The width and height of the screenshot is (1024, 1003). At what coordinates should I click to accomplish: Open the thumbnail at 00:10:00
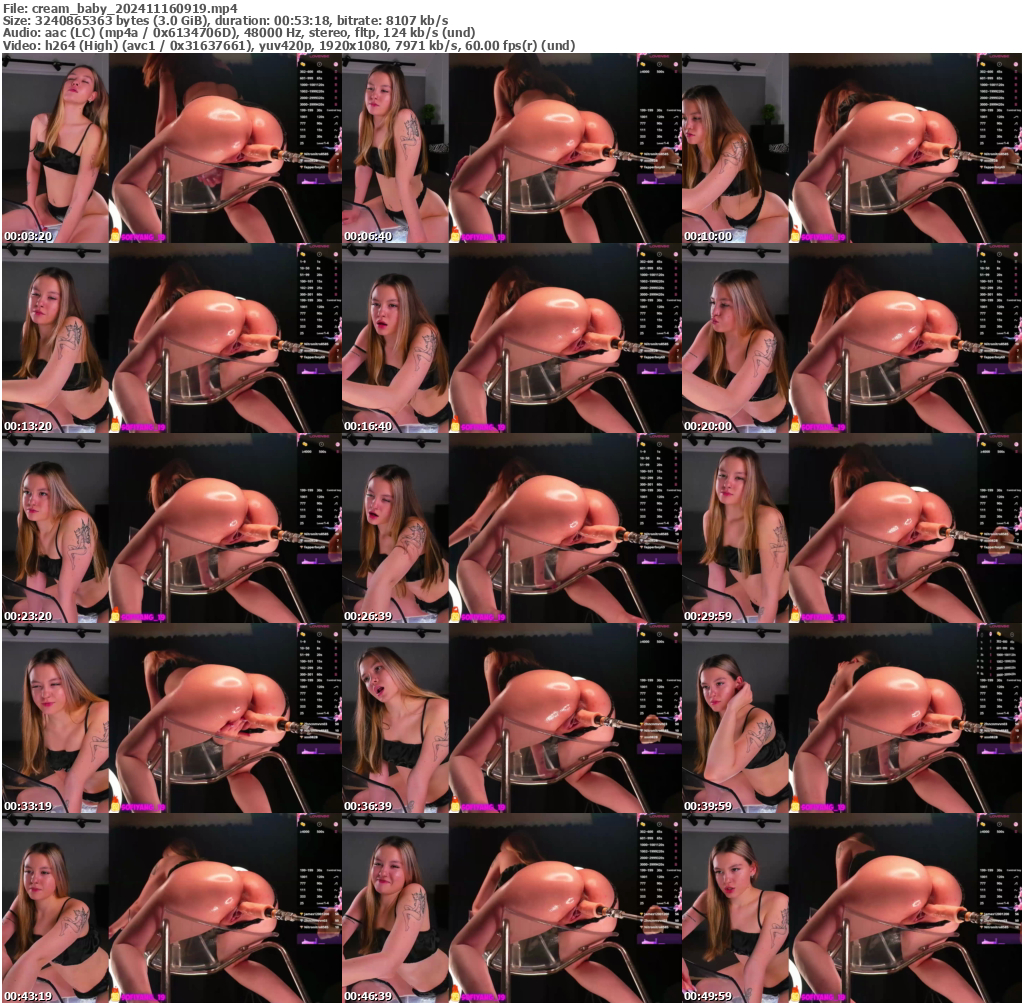click(x=851, y=148)
